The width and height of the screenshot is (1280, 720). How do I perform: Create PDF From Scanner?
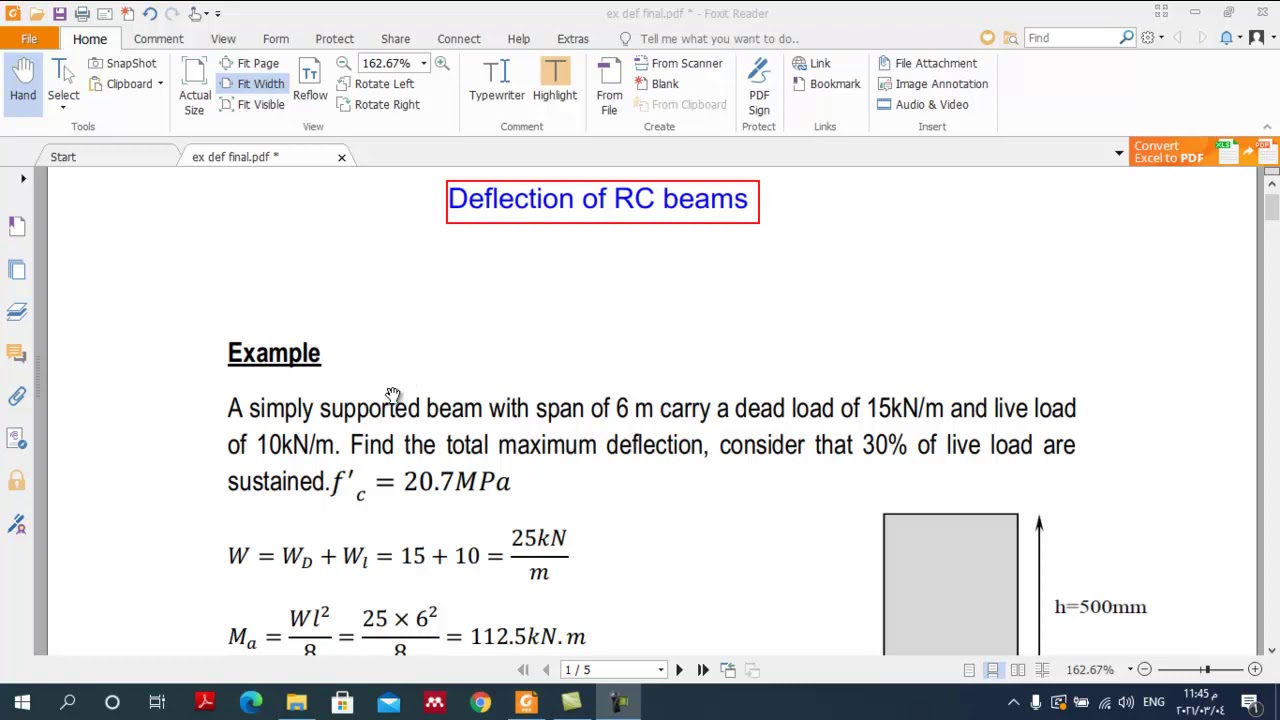pos(678,63)
